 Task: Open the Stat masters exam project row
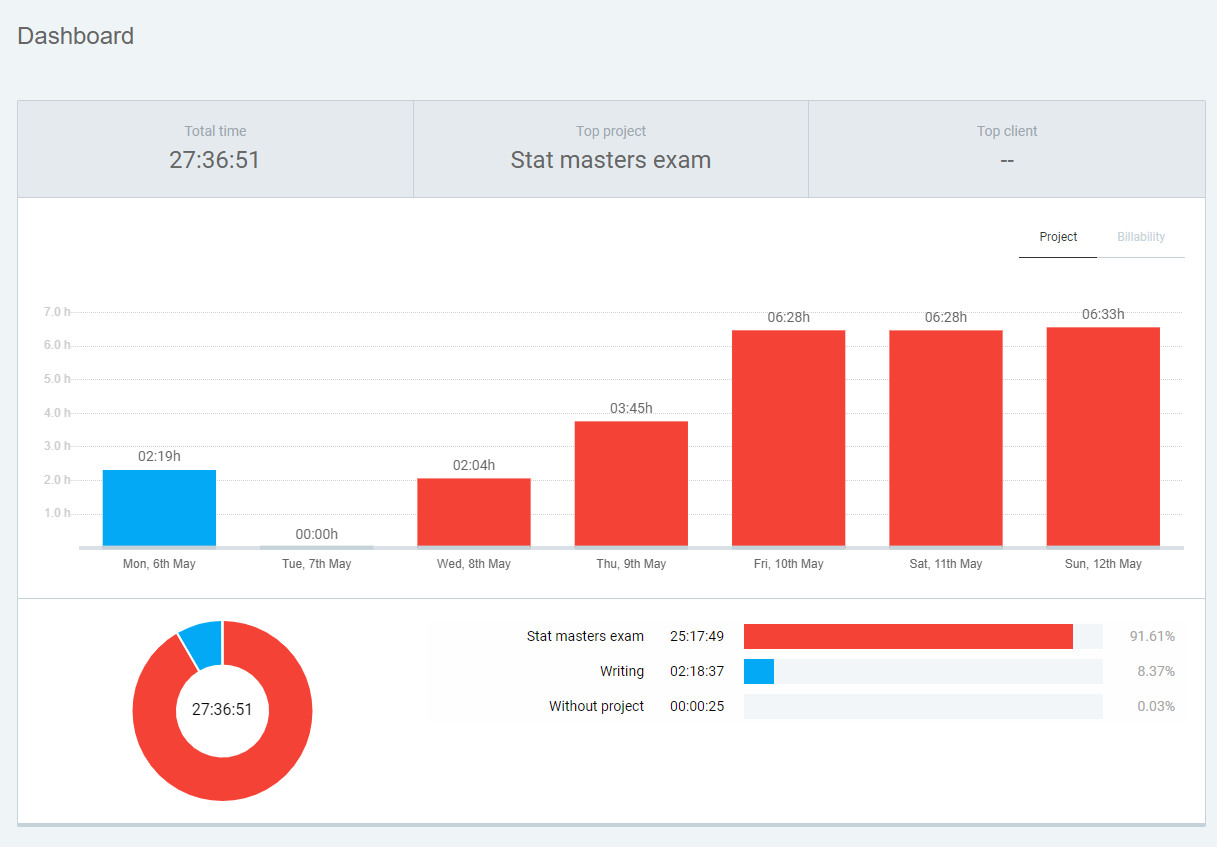point(585,636)
